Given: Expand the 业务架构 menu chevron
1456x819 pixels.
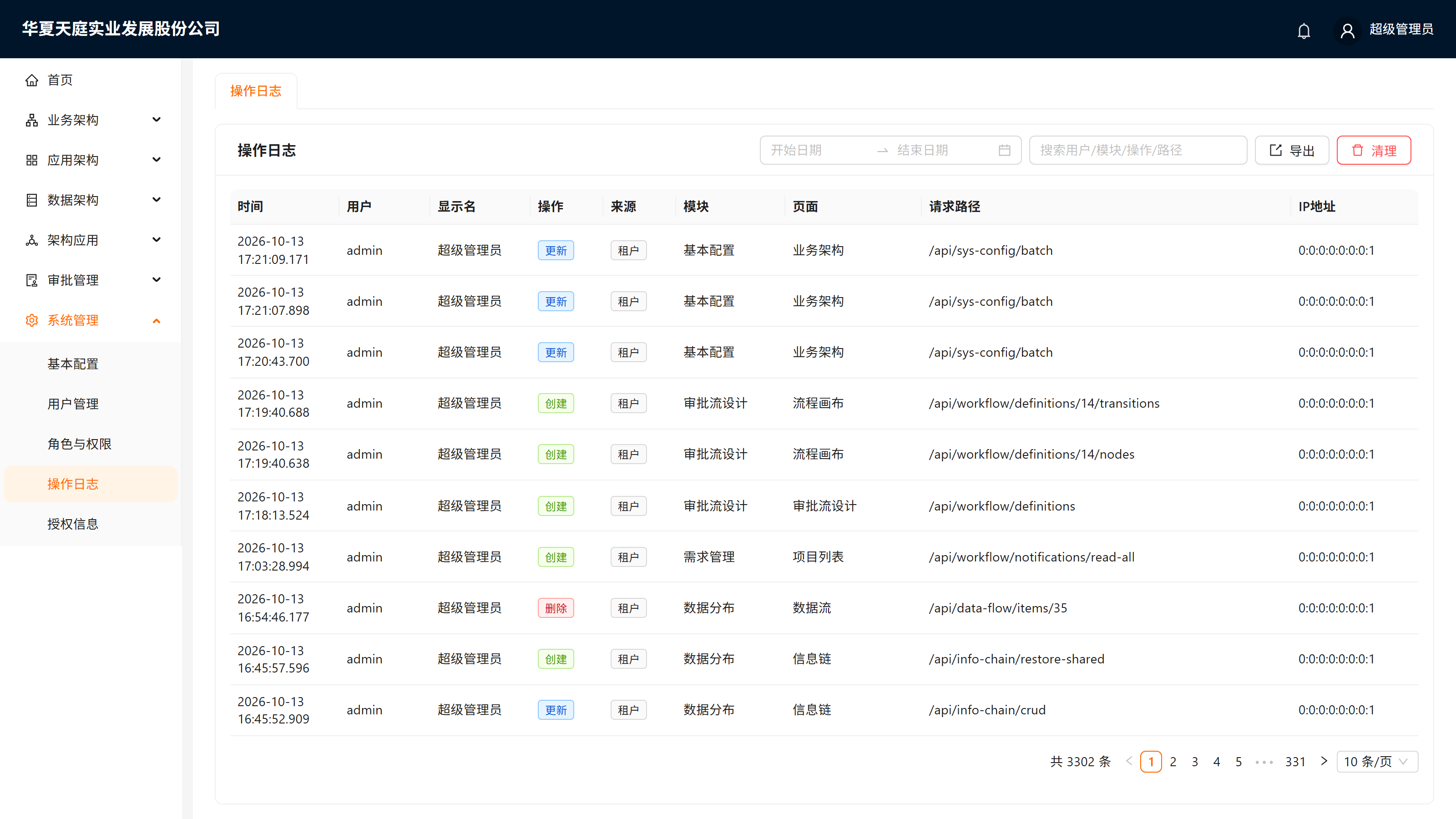Looking at the screenshot, I should click(157, 120).
